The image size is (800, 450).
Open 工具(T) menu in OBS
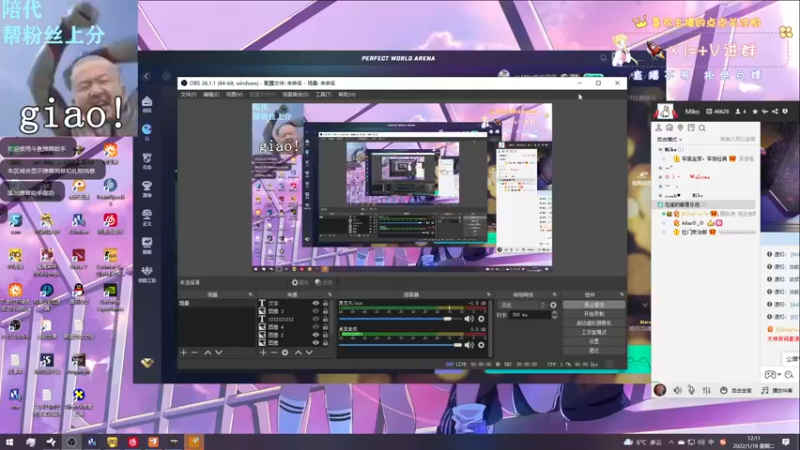point(323,94)
